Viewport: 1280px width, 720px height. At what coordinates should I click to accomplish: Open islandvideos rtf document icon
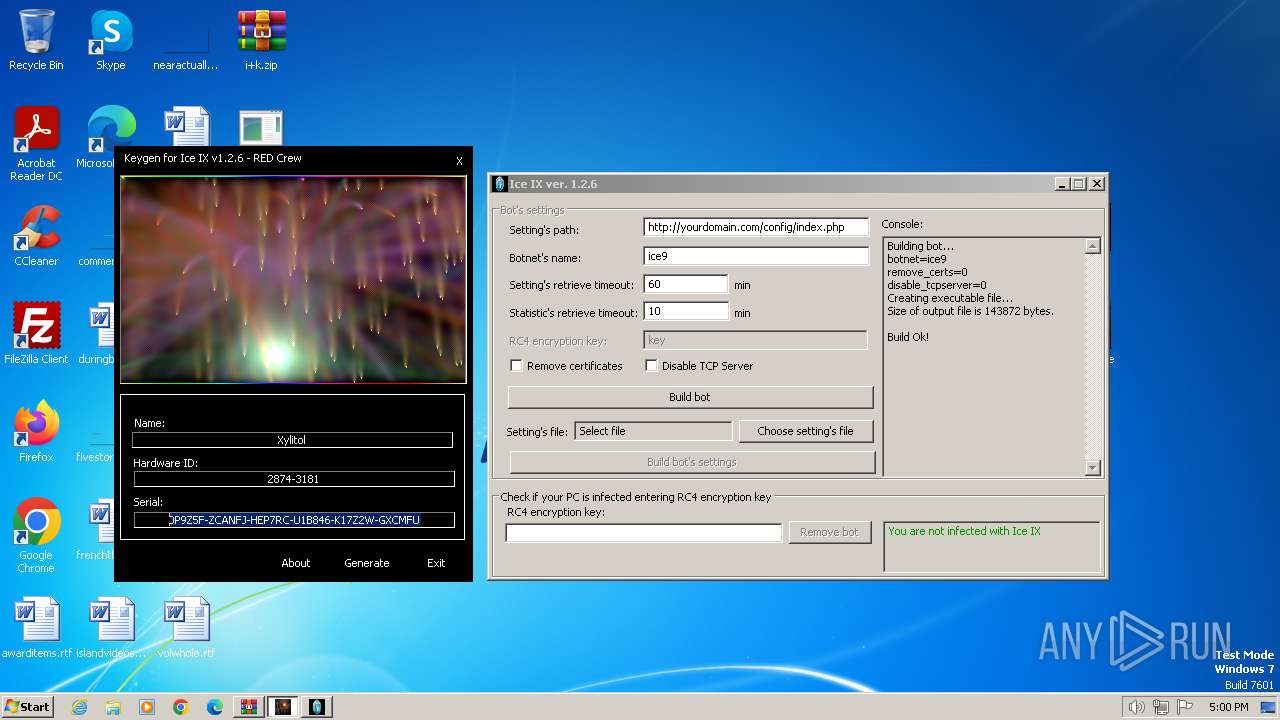click(110, 628)
